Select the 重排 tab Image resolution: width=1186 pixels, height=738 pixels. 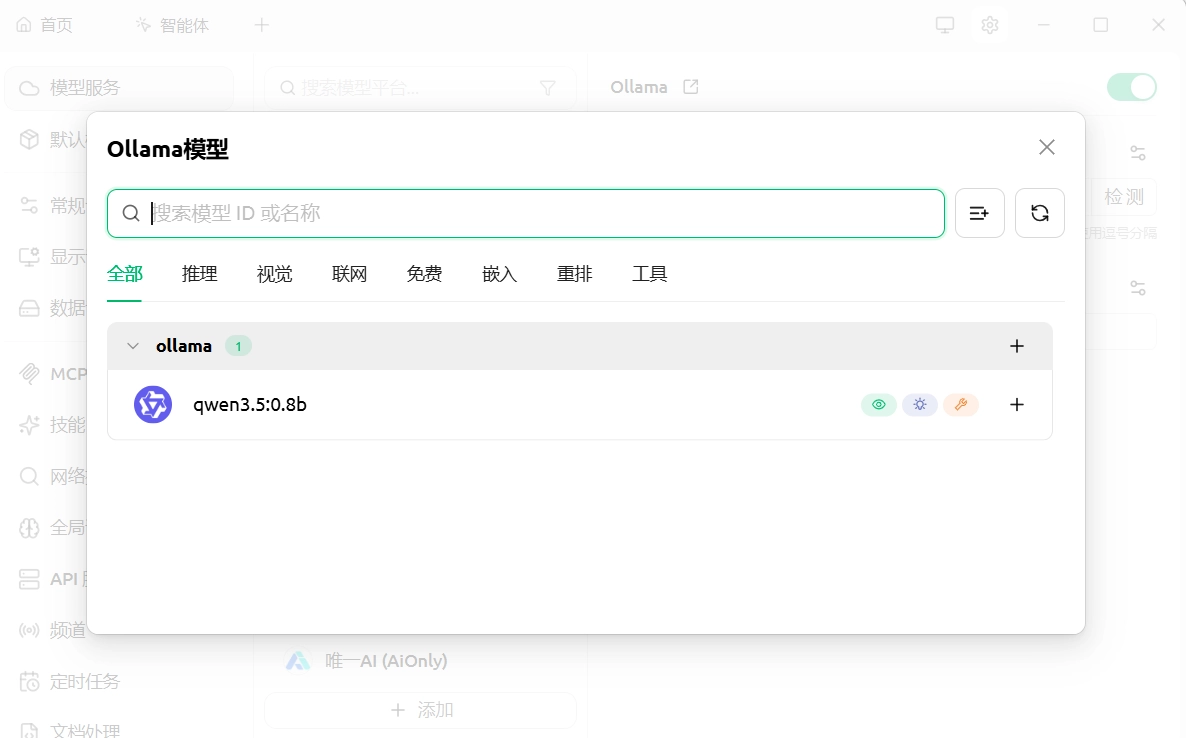(x=575, y=274)
